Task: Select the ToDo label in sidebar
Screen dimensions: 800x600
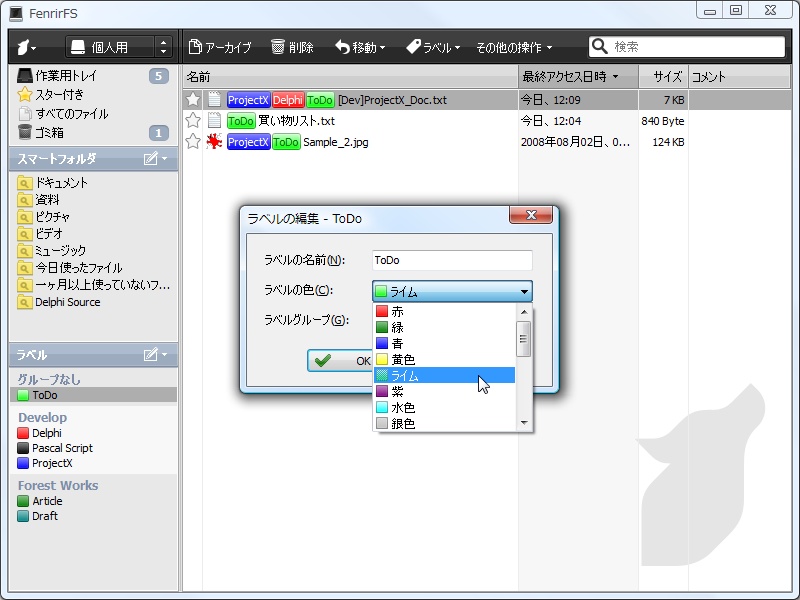Action: [x=93, y=395]
